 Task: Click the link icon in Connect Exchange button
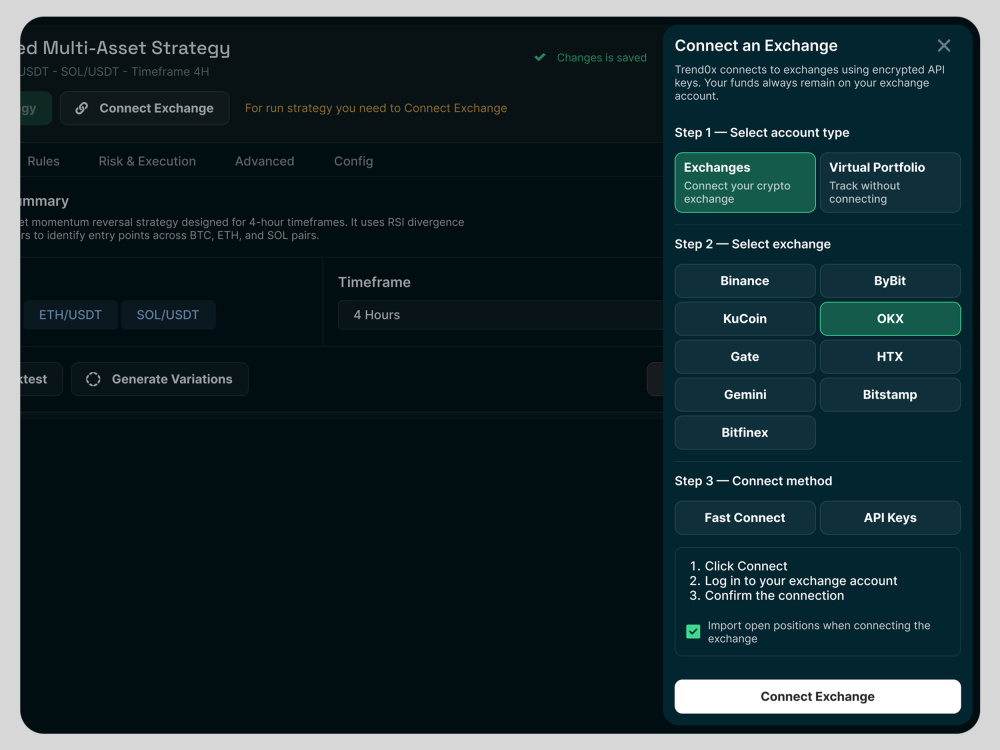point(82,108)
